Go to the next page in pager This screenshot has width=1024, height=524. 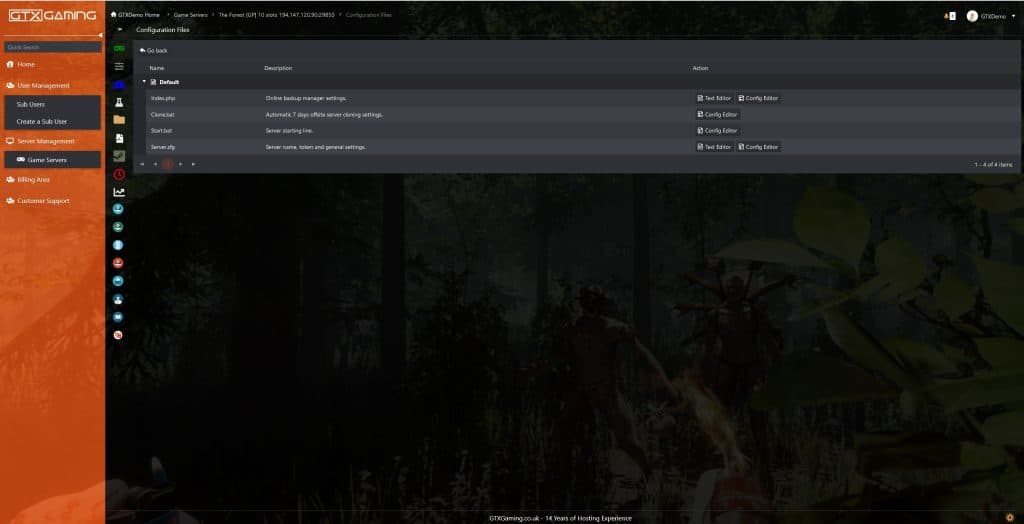[x=181, y=163]
